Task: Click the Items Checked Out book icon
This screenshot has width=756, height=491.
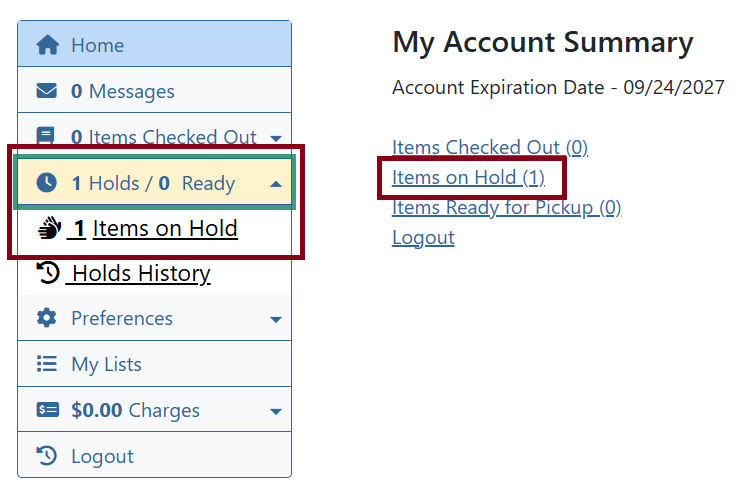Action: click(47, 136)
